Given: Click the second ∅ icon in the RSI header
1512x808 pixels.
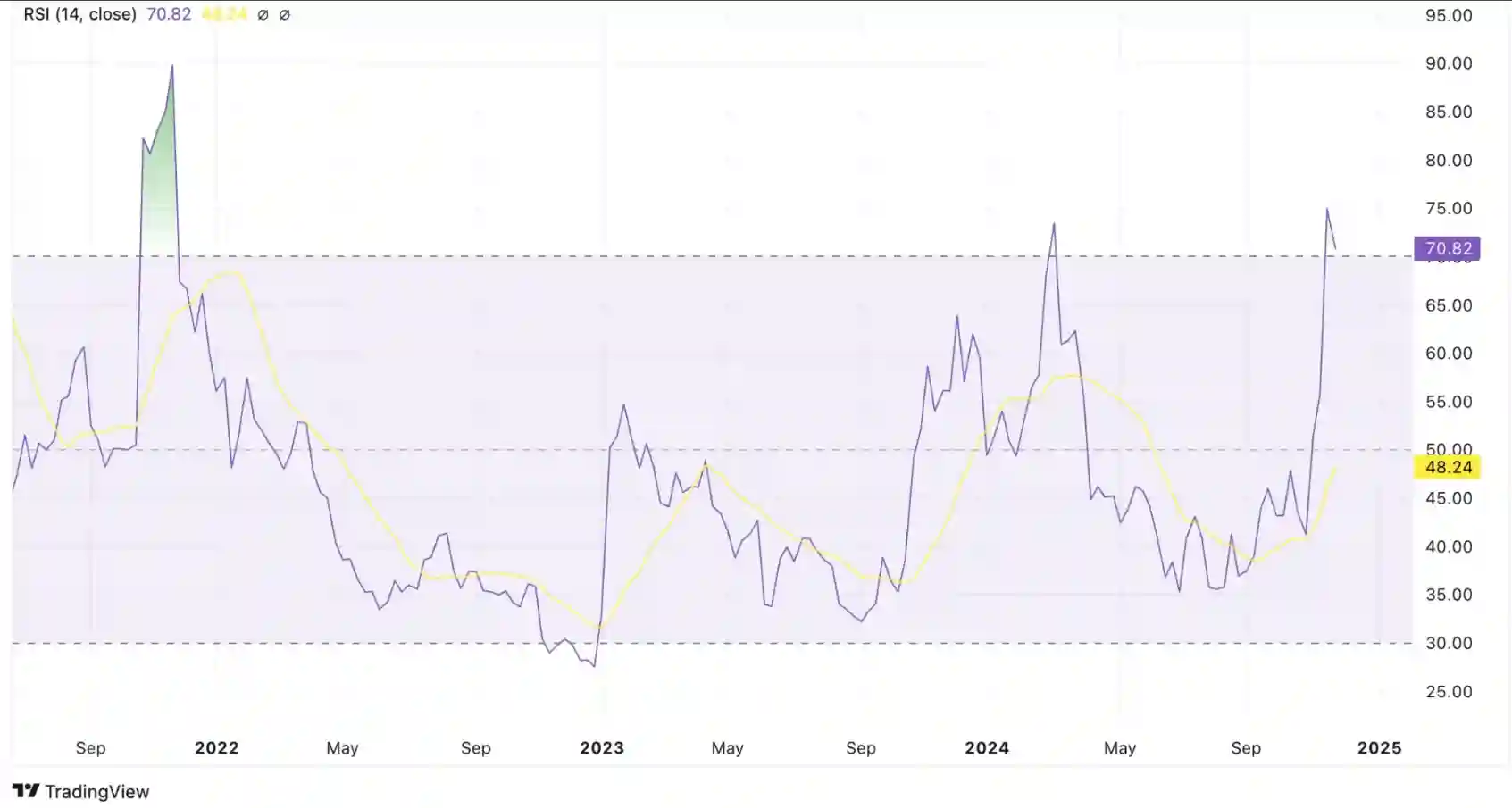Looking at the screenshot, I should pyautogui.click(x=285, y=14).
